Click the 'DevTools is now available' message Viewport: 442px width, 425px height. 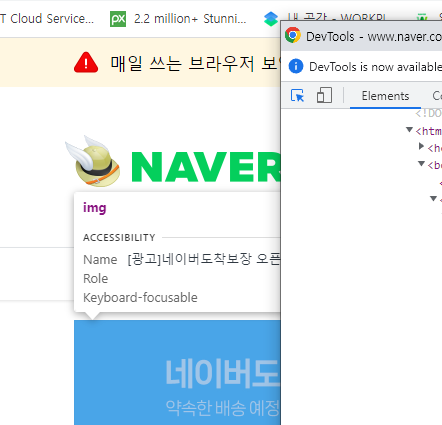coord(375,67)
